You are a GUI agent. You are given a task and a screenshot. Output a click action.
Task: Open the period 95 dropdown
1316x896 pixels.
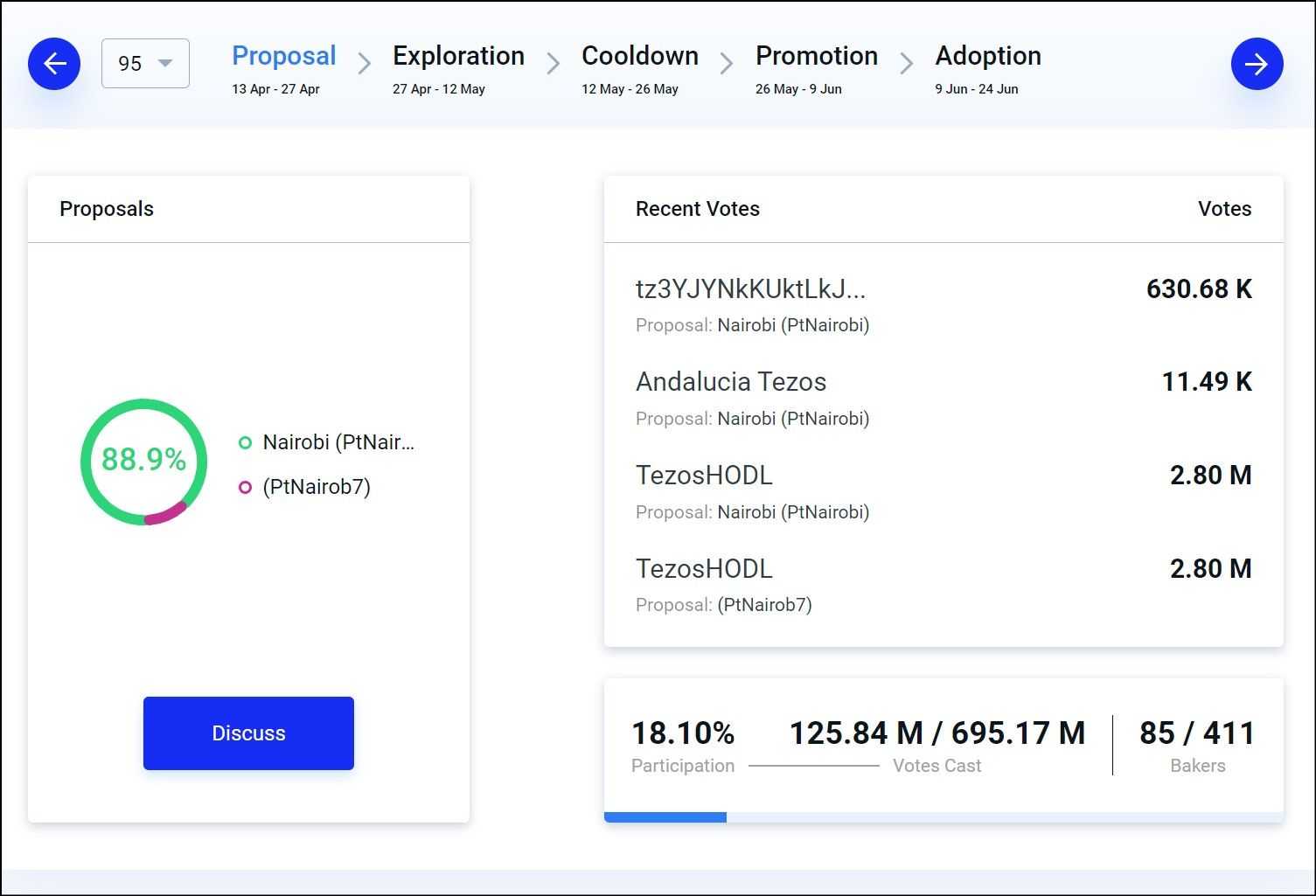145,64
